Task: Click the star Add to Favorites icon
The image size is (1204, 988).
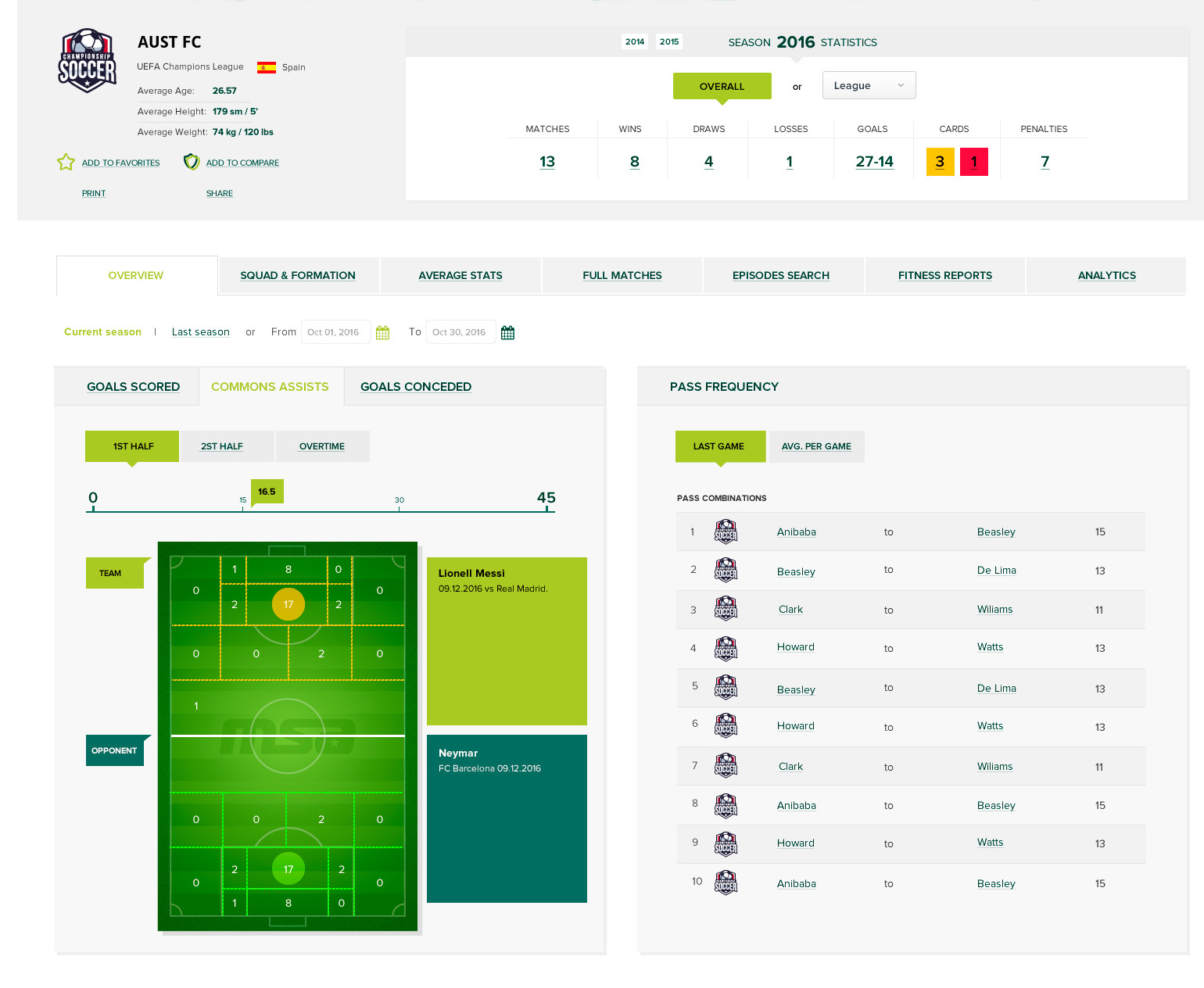Action: 66,162
